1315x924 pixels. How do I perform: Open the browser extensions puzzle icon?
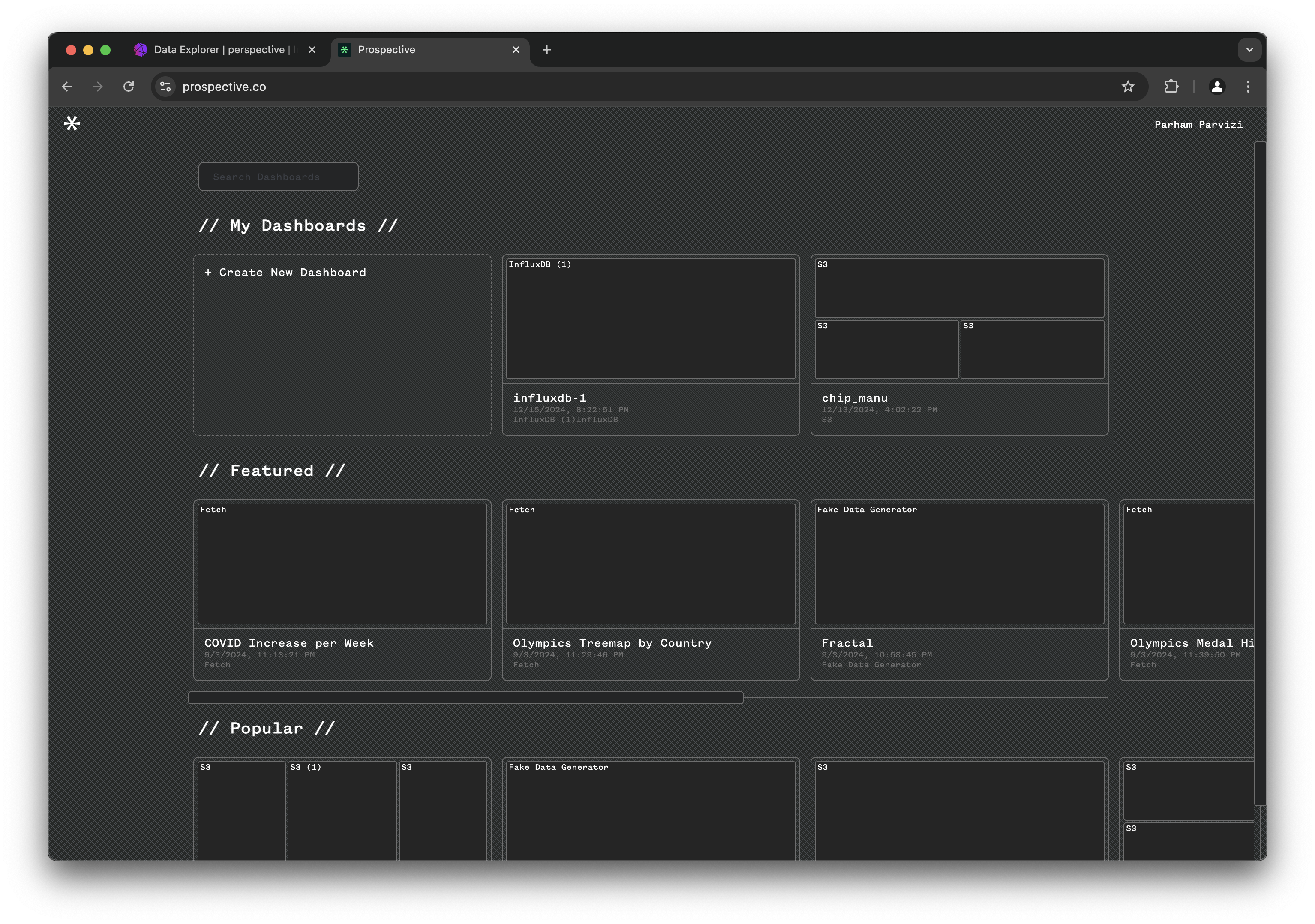click(1171, 87)
